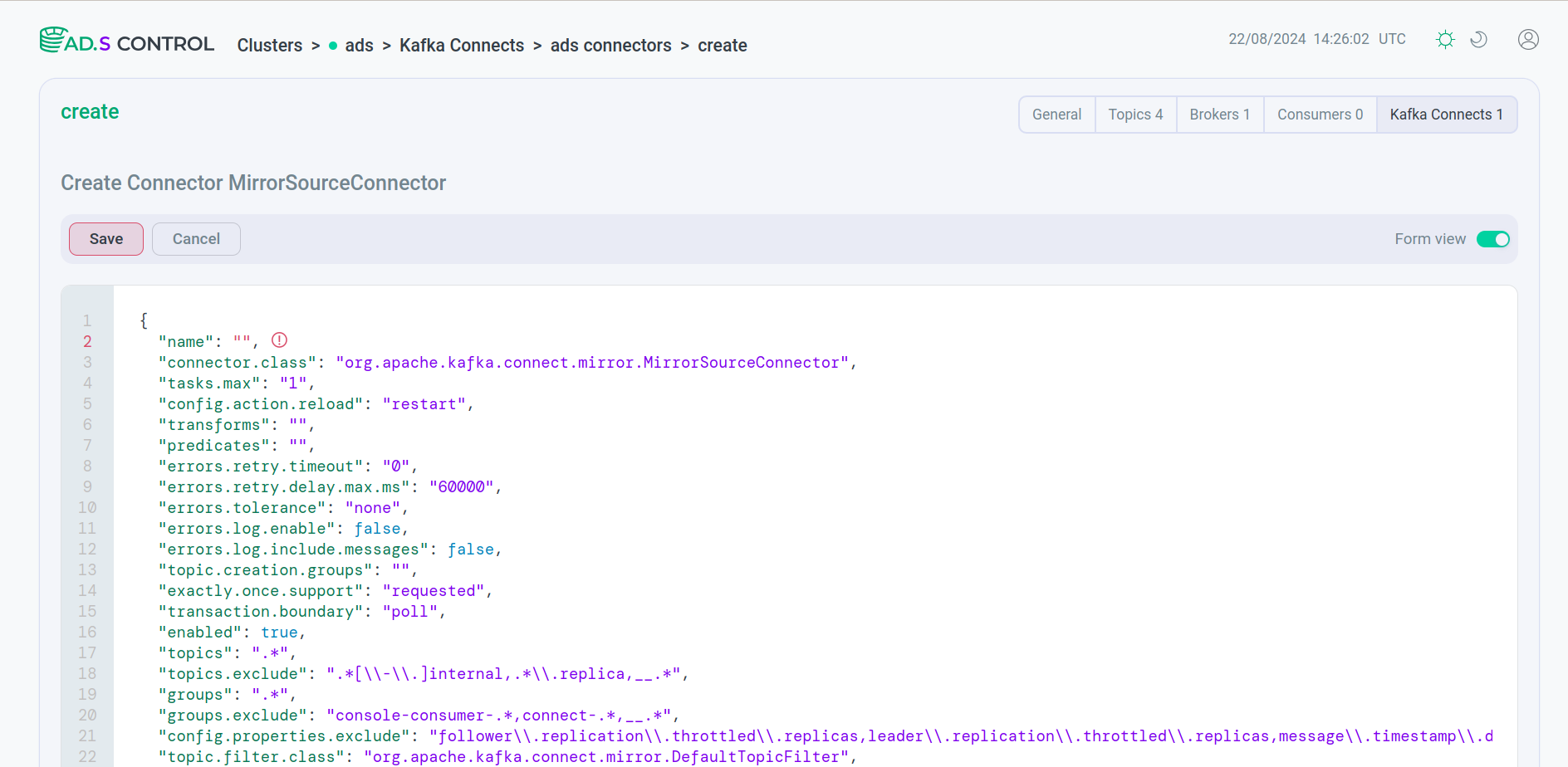Click the create breadcrumb item
This screenshot has height=767, width=1568.
coord(723,46)
